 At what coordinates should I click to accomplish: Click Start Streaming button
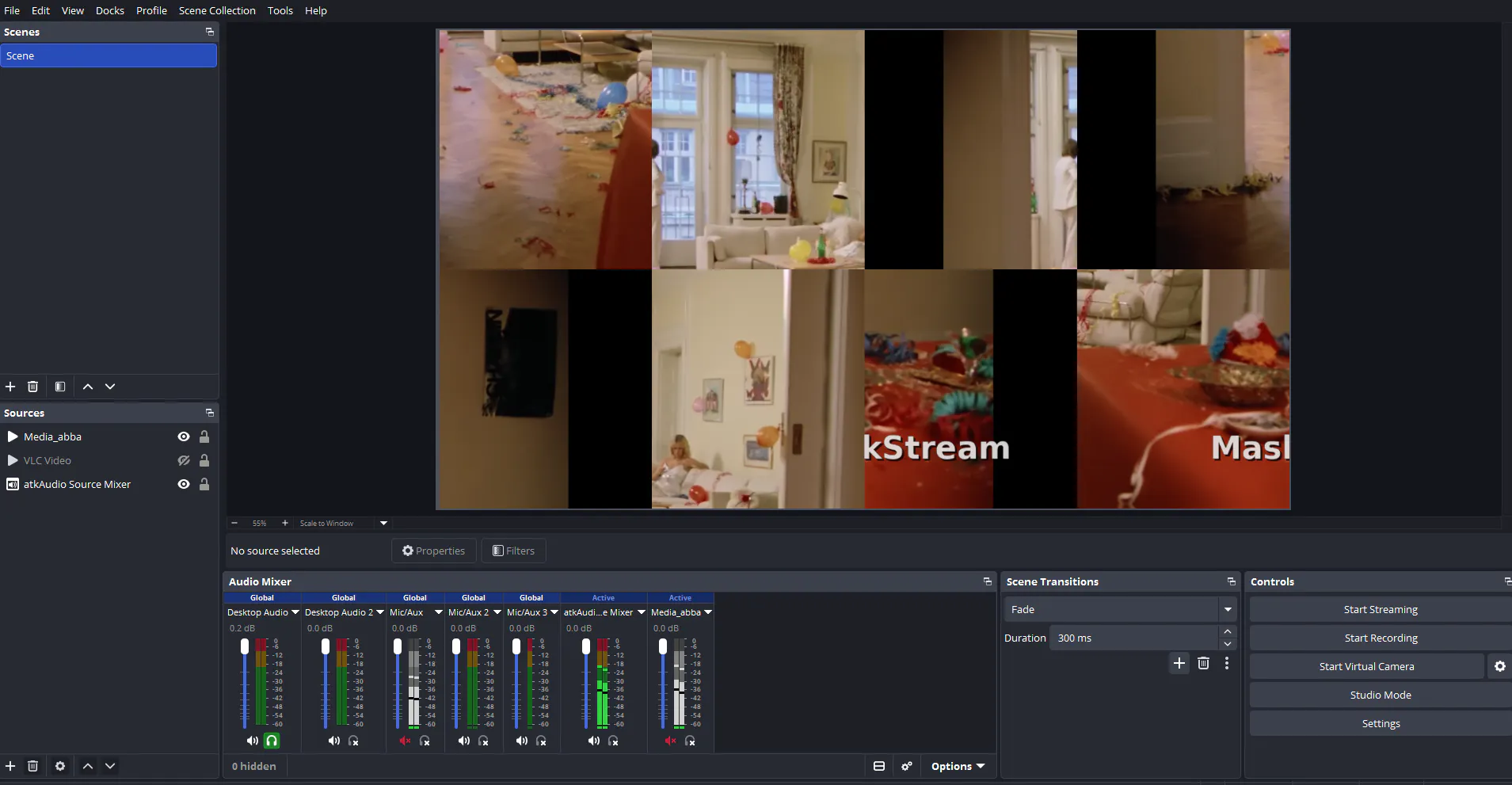[x=1381, y=609]
